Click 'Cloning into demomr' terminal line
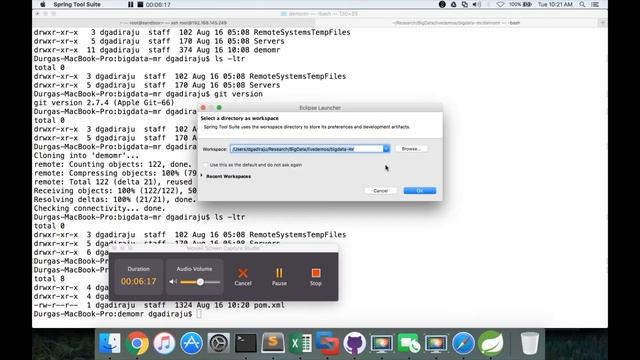This screenshot has height=360, width=640. pyautogui.click(x=86, y=156)
